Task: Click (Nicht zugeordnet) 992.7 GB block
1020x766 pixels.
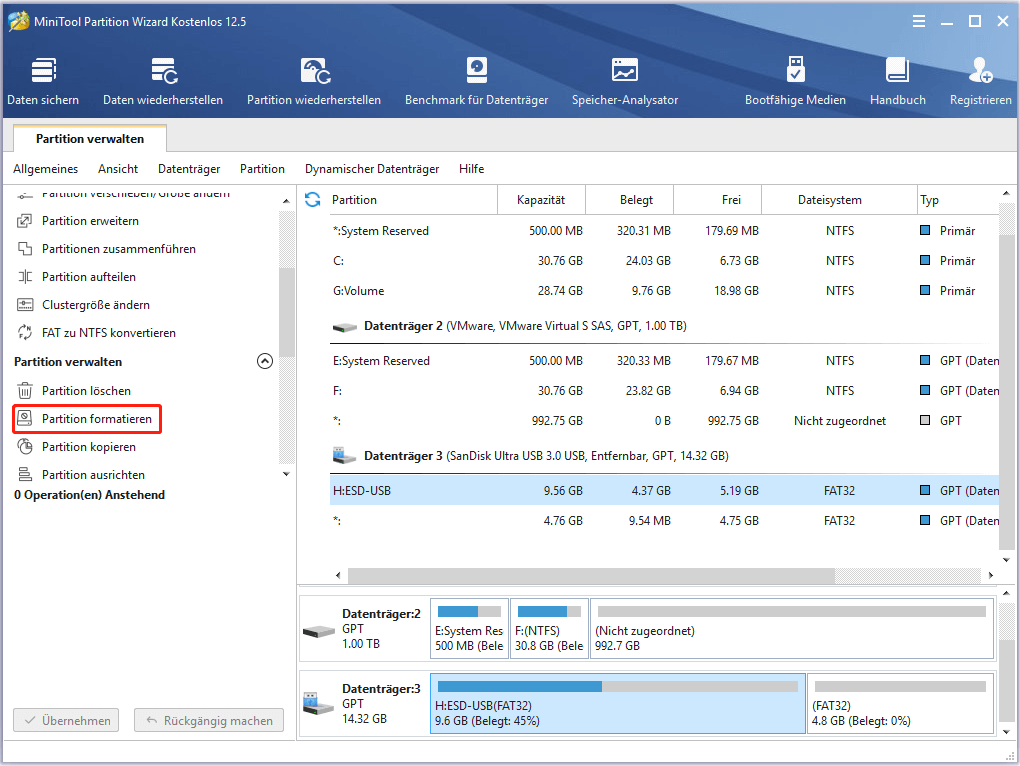Action: [792, 628]
